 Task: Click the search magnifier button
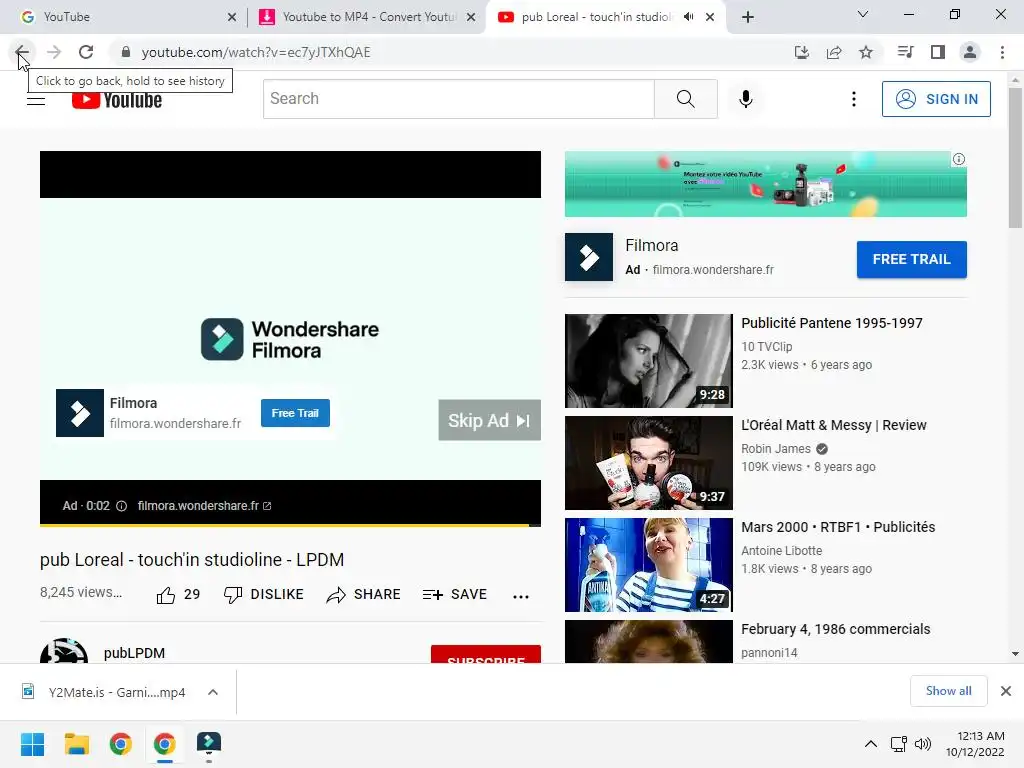[x=686, y=99]
